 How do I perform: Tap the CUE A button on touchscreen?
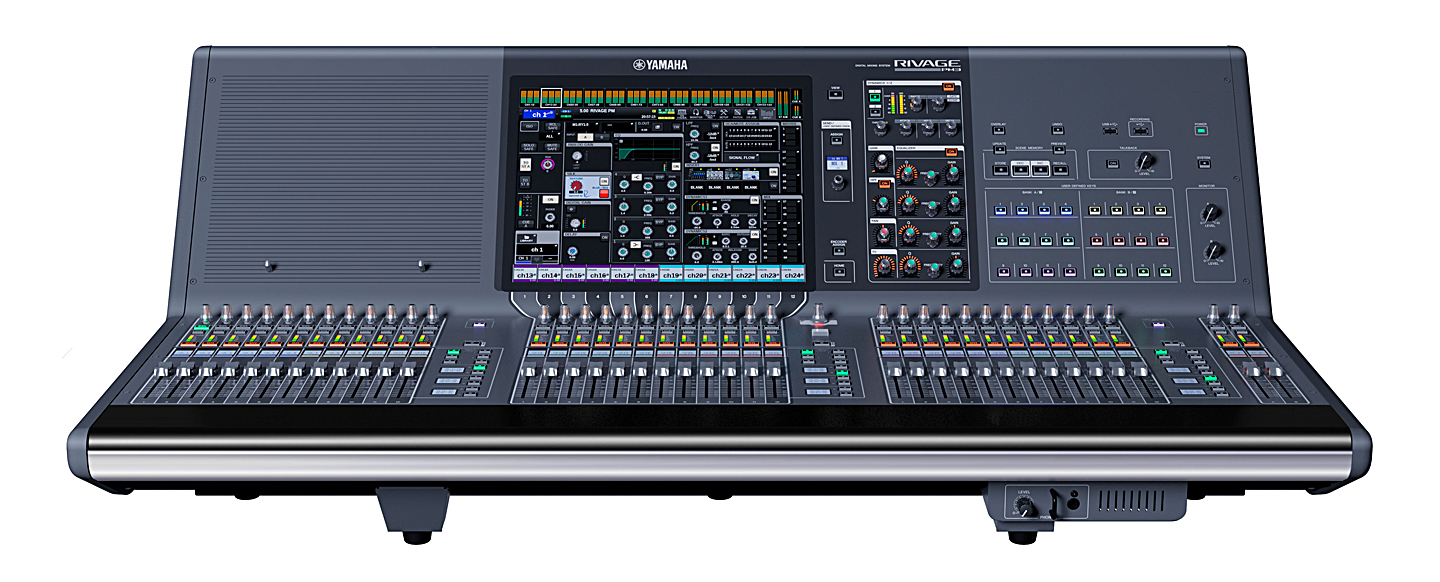[x=525, y=224]
